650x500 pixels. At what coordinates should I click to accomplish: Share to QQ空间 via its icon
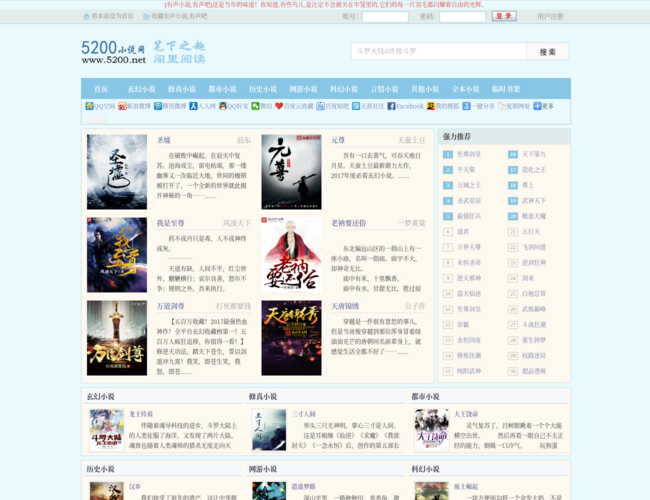click(89, 106)
